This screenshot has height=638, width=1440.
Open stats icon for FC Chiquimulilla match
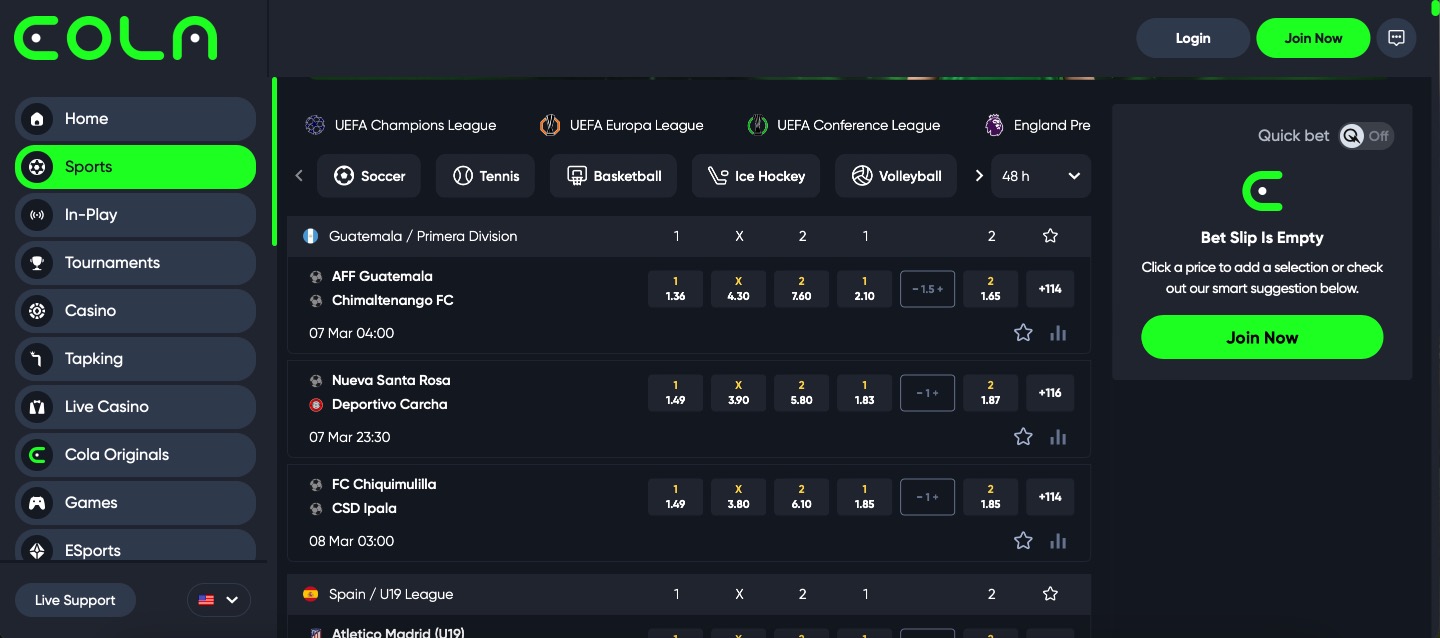point(1058,541)
